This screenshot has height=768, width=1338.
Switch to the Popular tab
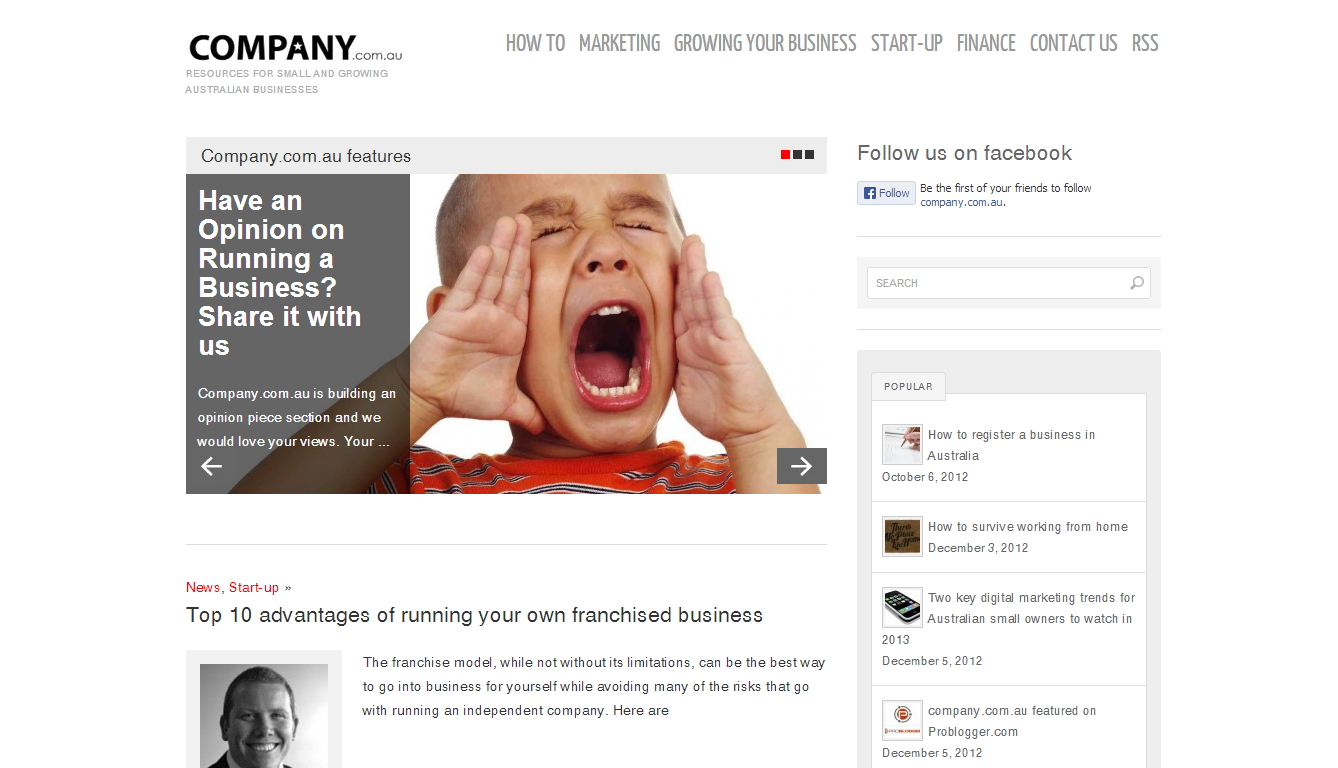(x=908, y=386)
